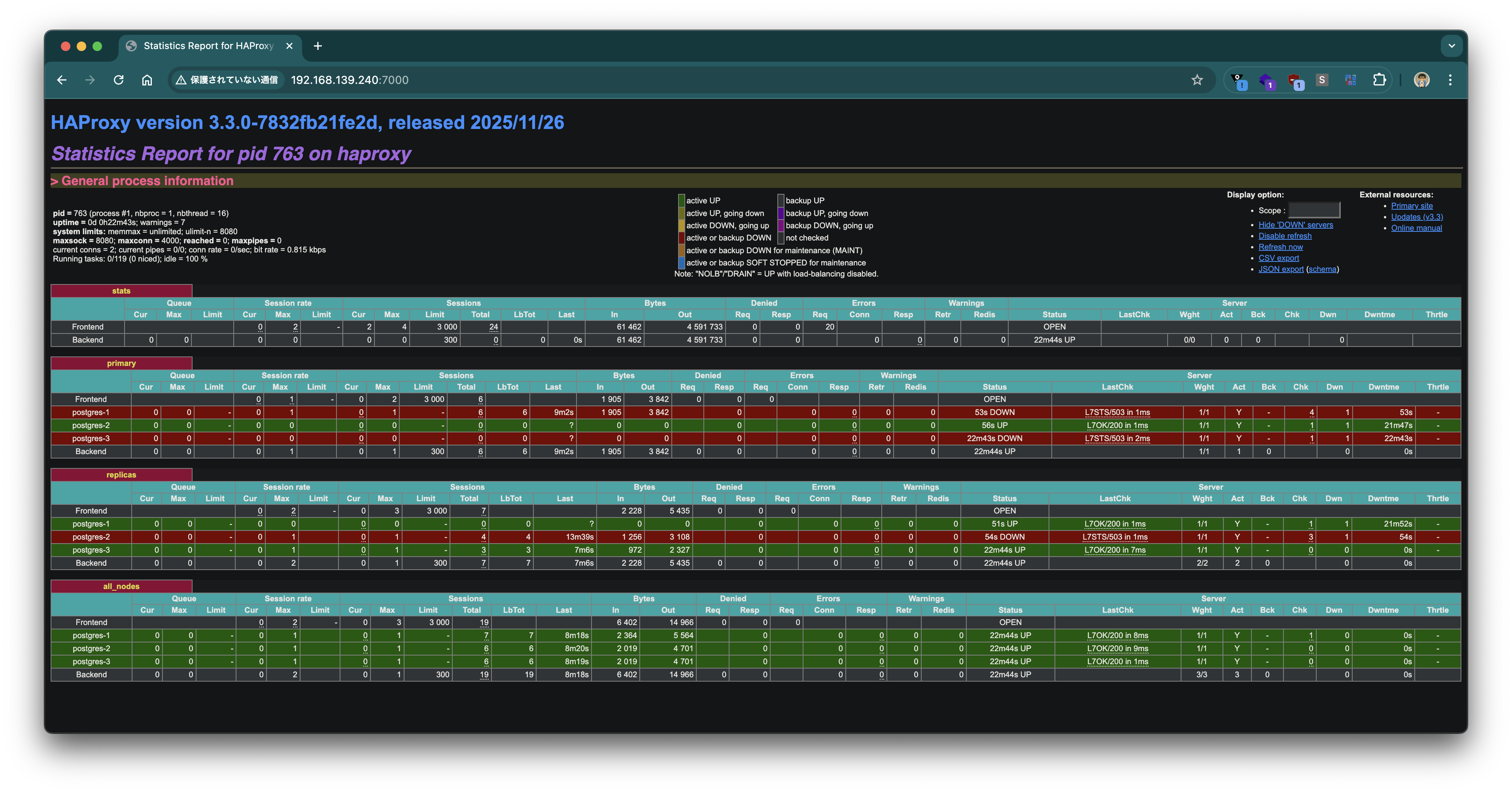Reload the HAProxy stats page
The width and height of the screenshot is (1512, 792).
[119, 80]
